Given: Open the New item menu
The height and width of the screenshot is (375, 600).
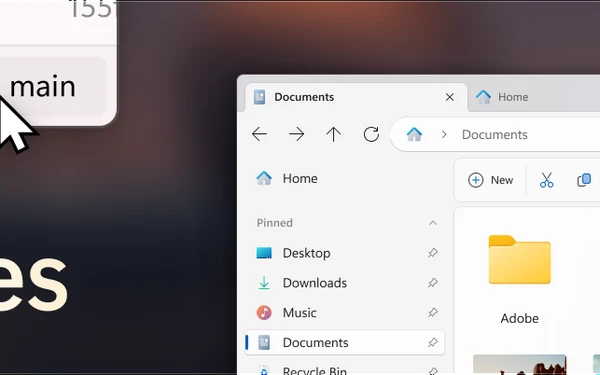Looking at the screenshot, I should point(490,180).
